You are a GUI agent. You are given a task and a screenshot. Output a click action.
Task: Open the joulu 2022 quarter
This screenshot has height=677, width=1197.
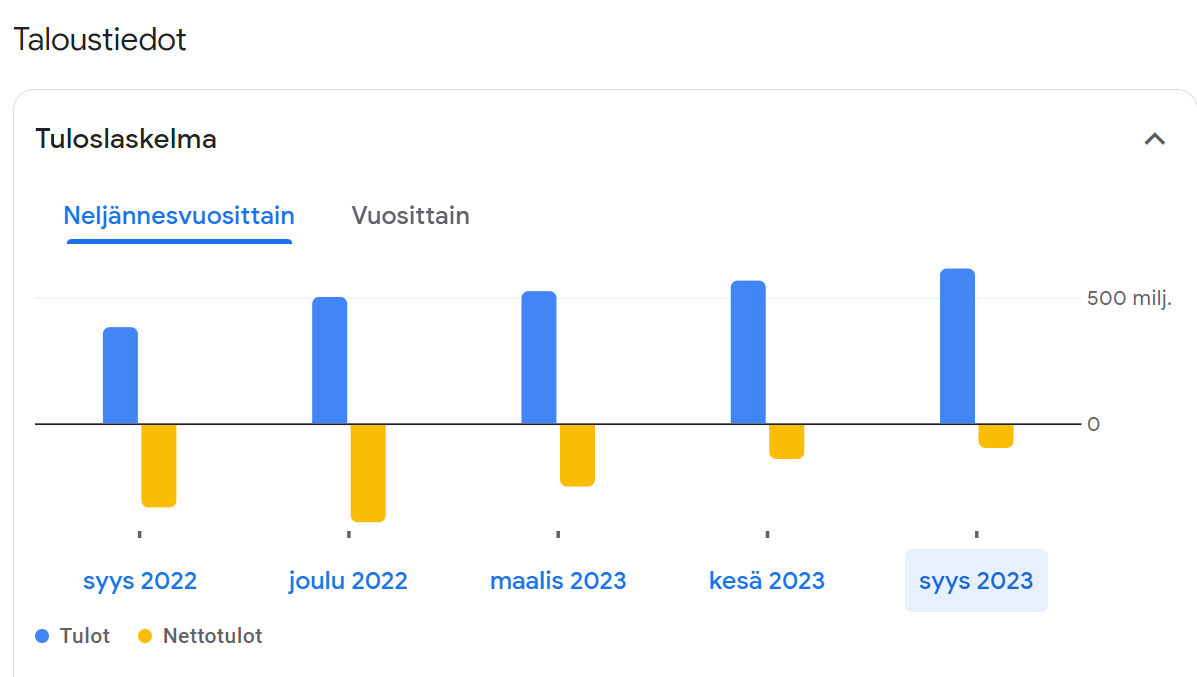point(348,581)
